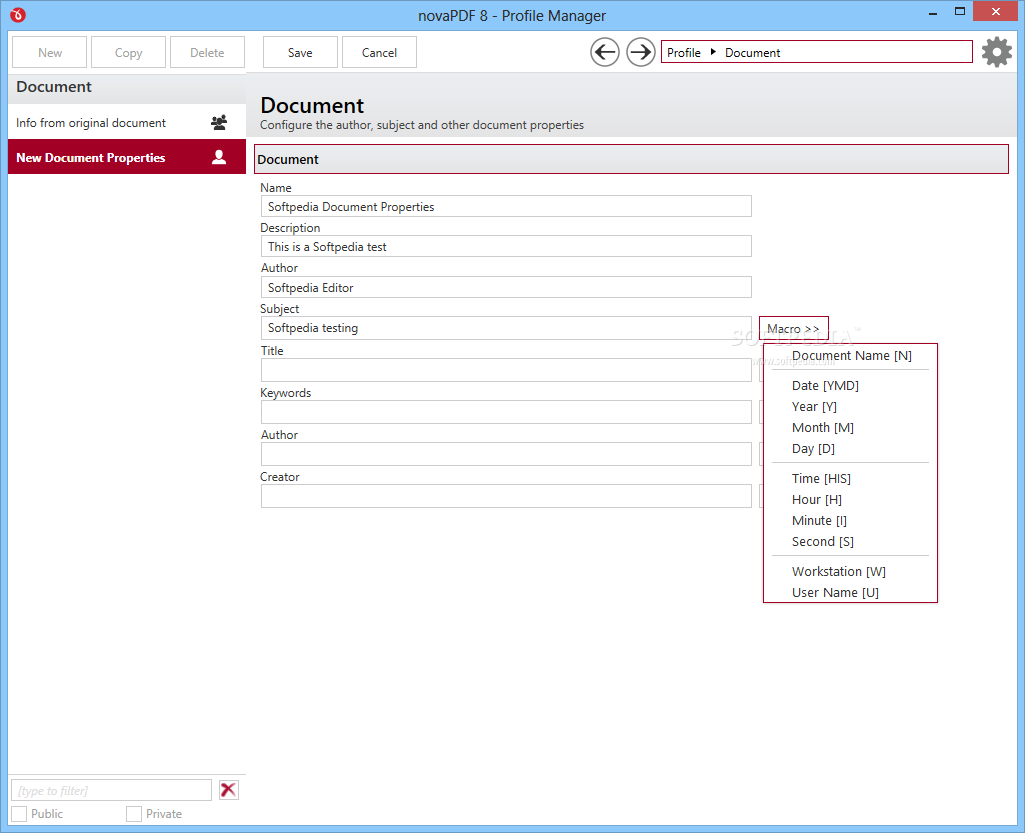
Task: Click the forward navigation arrow icon
Action: [x=641, y=52]
